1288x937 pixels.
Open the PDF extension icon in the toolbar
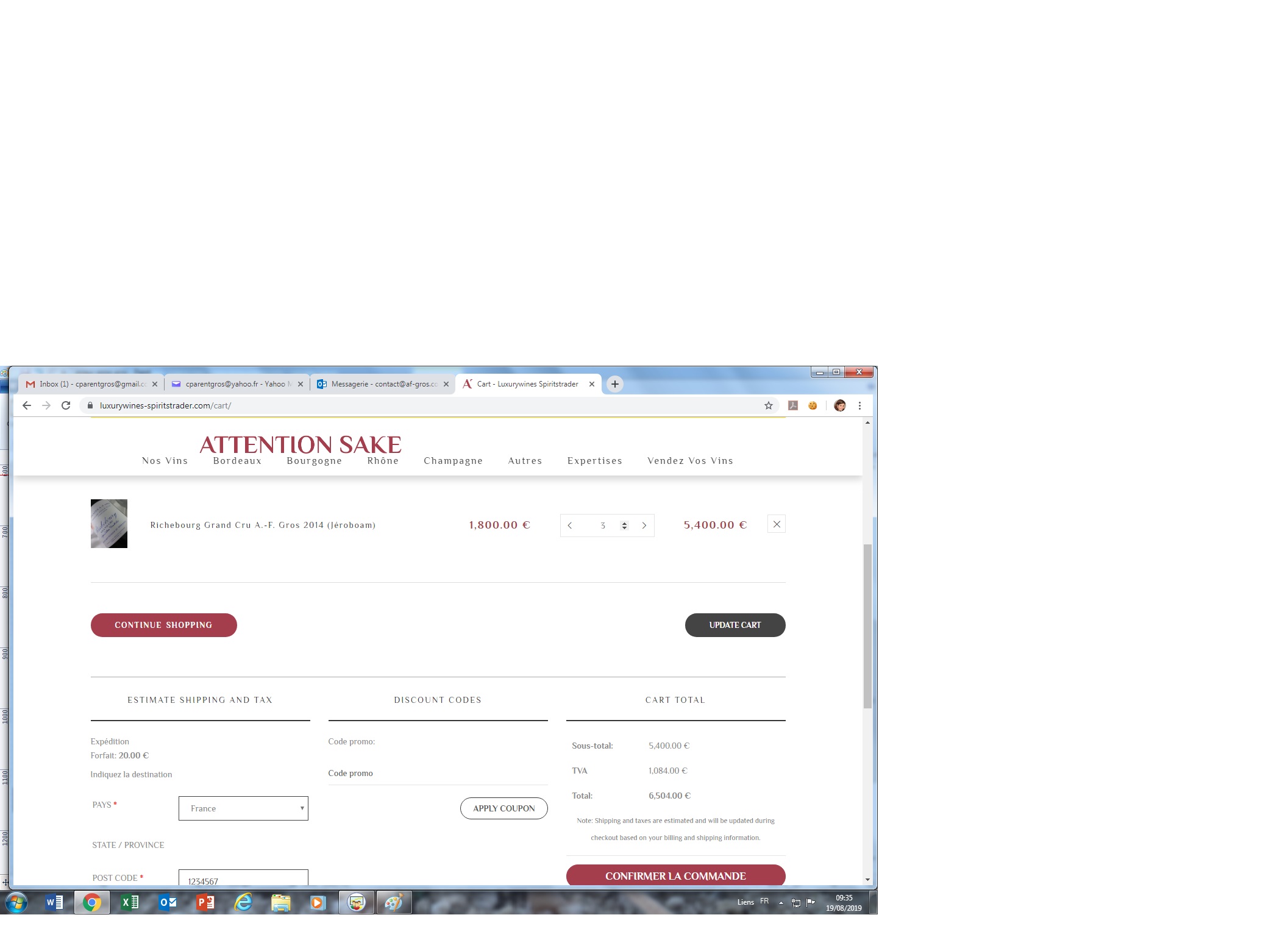pyautogui.click(x=793, y=405)
